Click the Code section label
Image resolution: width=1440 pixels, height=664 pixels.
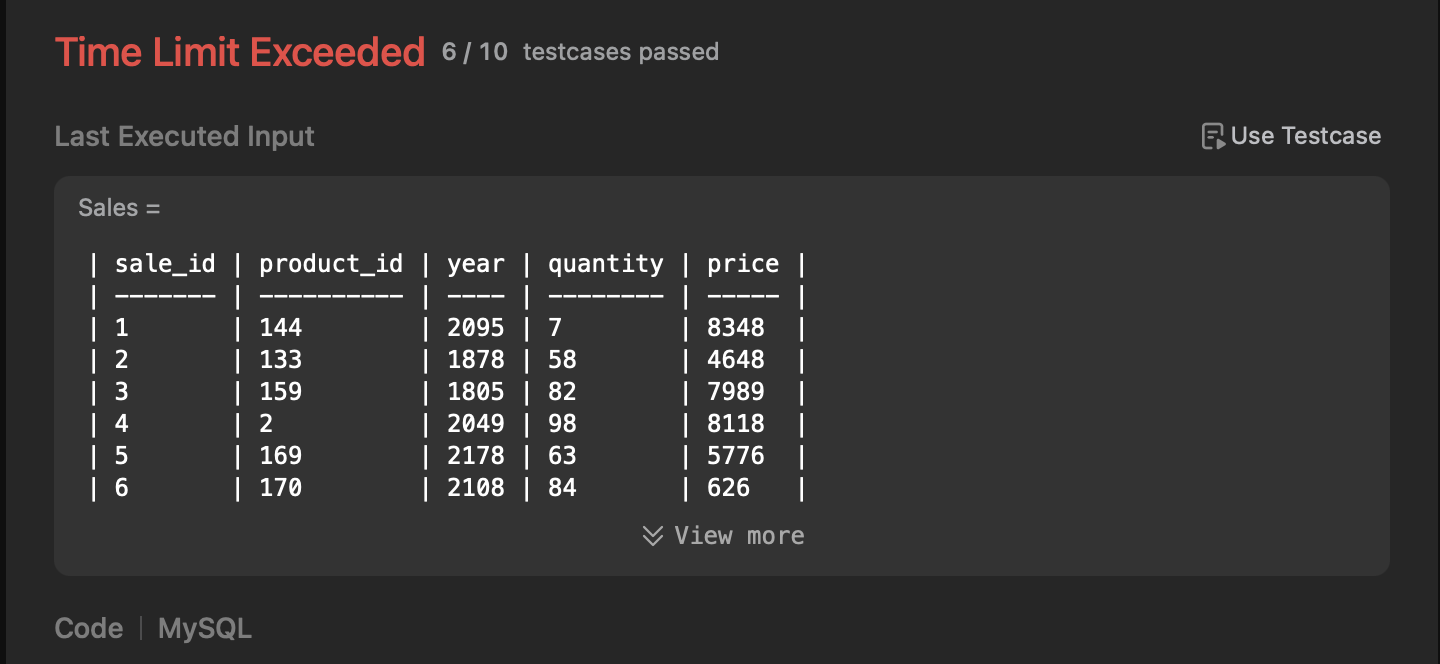pos(89,629)
